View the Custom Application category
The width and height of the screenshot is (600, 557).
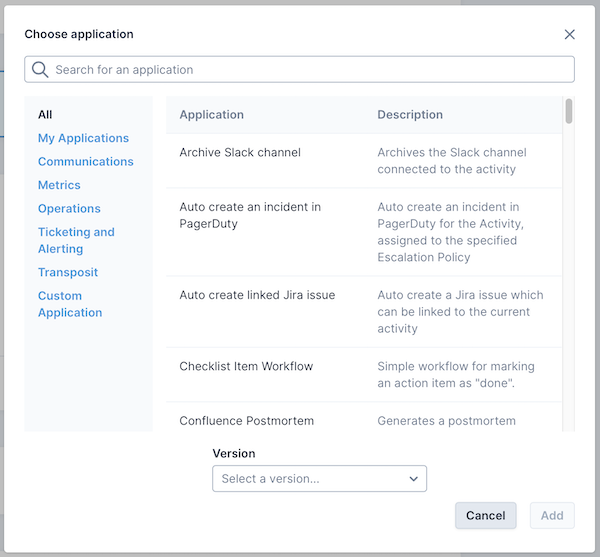tap(70, 304)
